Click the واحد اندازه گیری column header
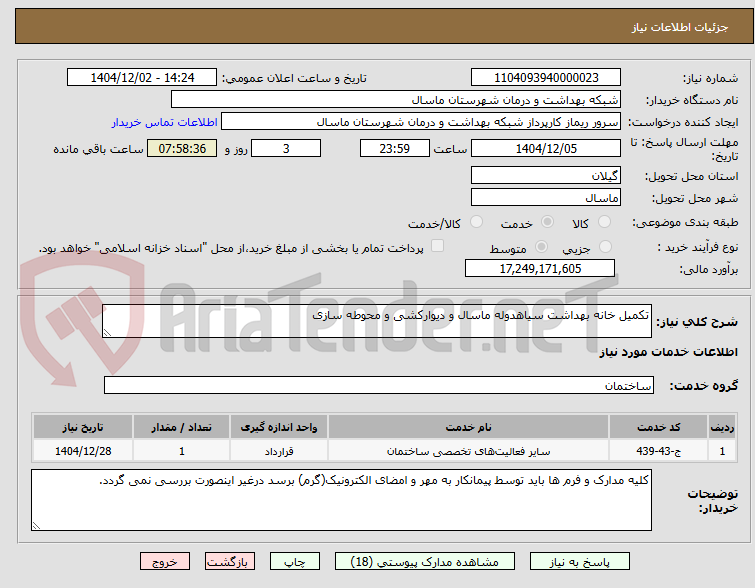The height and width of the screenshot is (588, 755). point(279,427)
